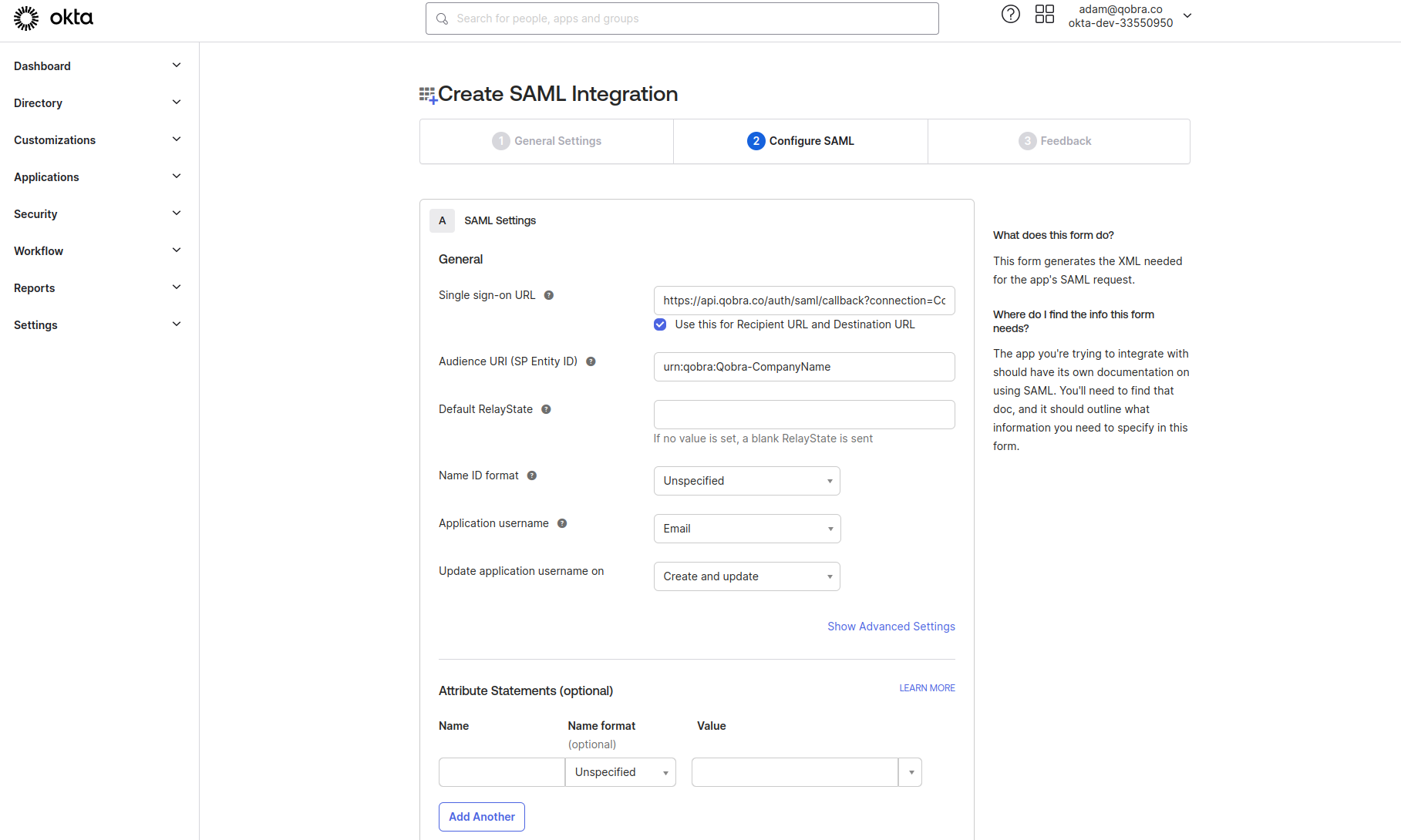Viewport: 1401px width, 840px height.
Task: Go to the Feedback step tab
Action: pyautogui.click(x=1059, y=141)
